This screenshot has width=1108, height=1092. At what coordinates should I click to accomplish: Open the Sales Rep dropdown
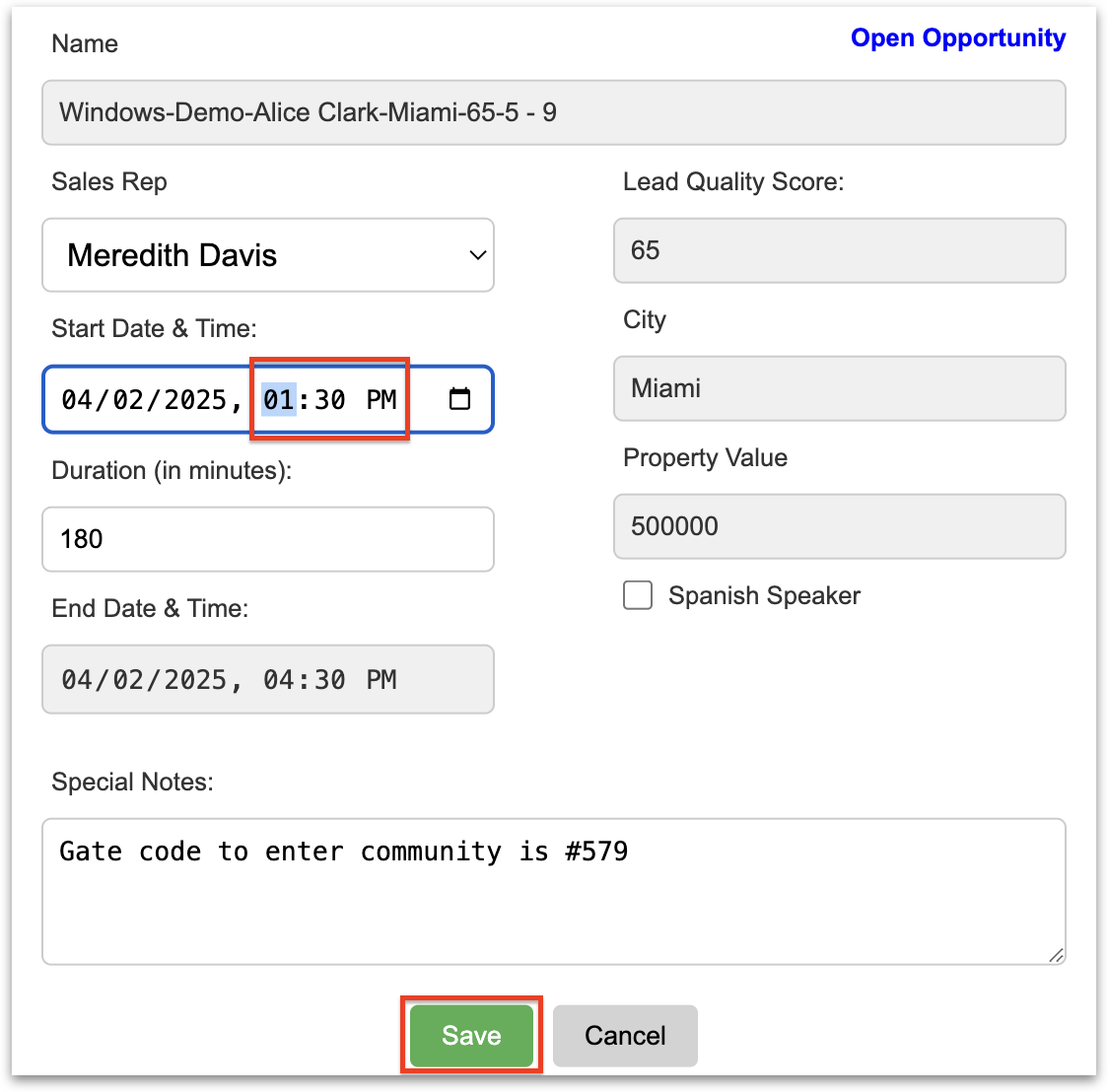point(268,255)
